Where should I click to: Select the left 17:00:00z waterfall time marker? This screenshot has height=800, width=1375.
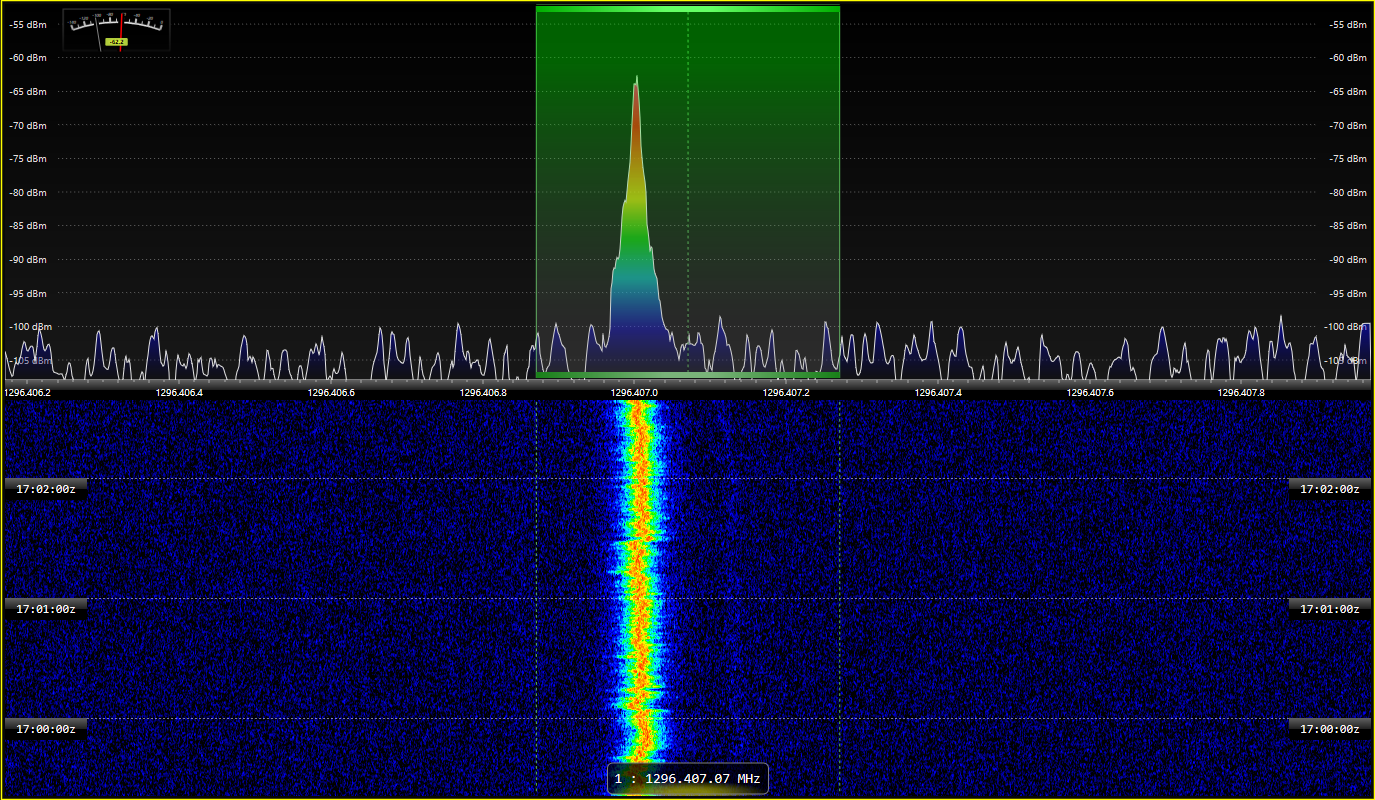pos(46,729)
